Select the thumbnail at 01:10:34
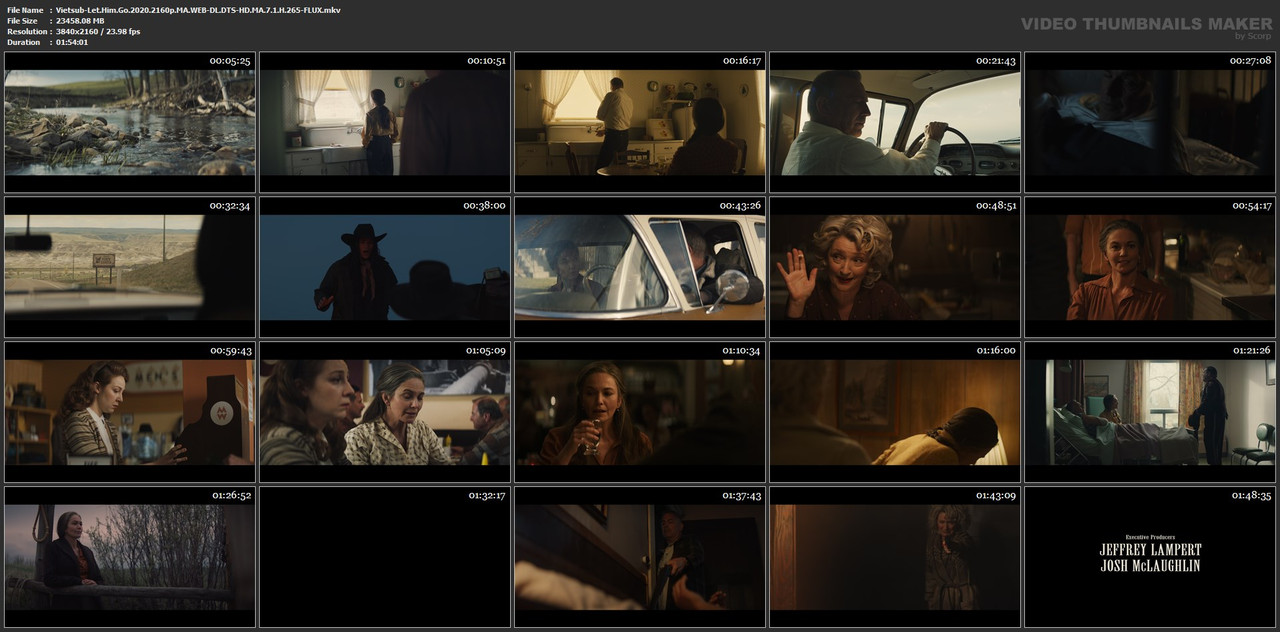 640,412
